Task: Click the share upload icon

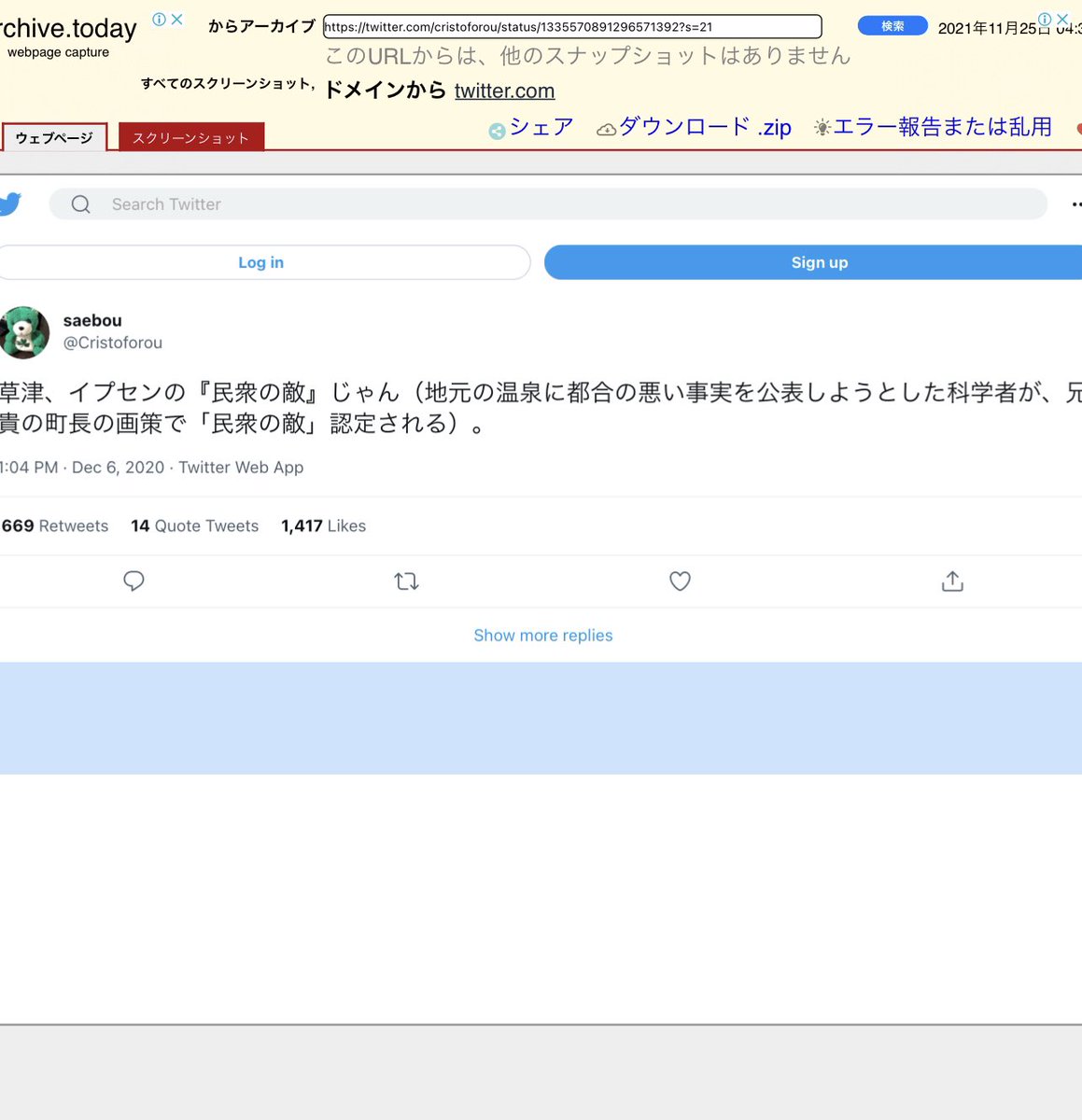Action: (x=952, y=581)
